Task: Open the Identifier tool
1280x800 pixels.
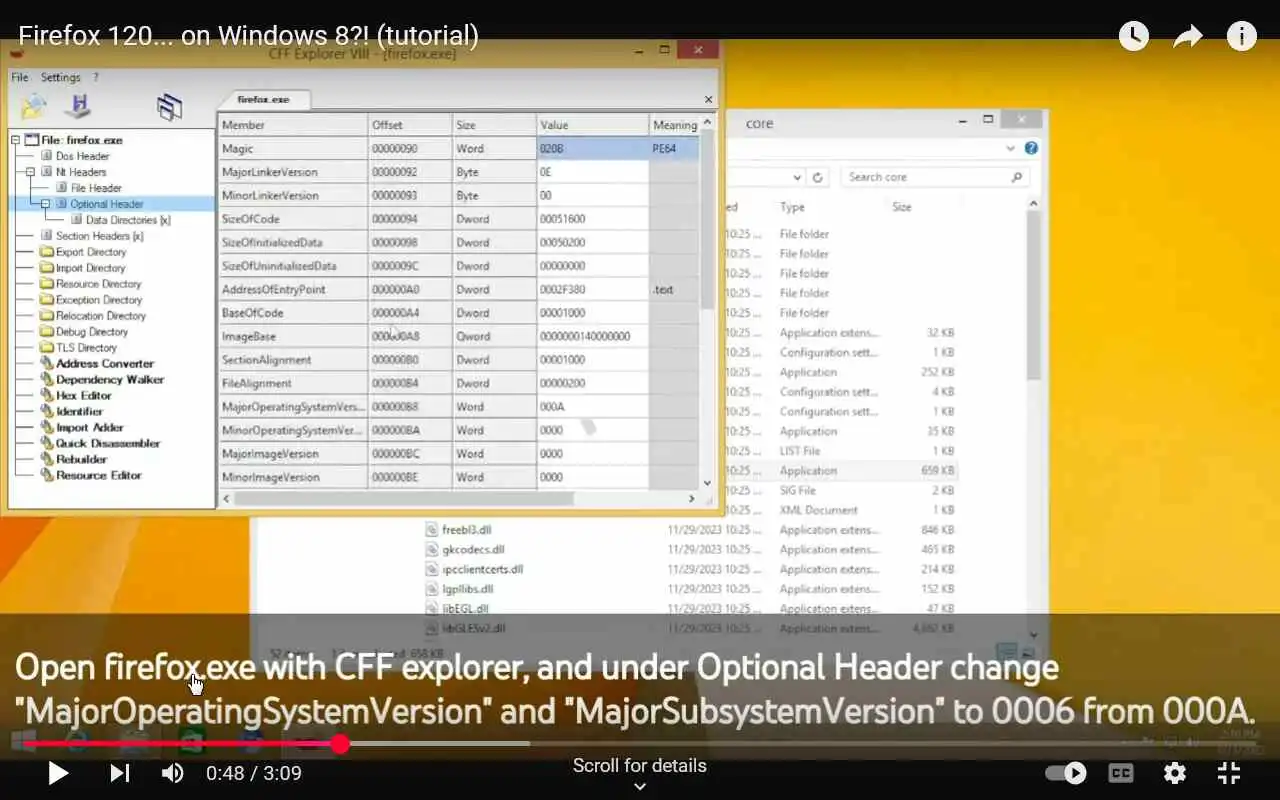Action: 79,411
